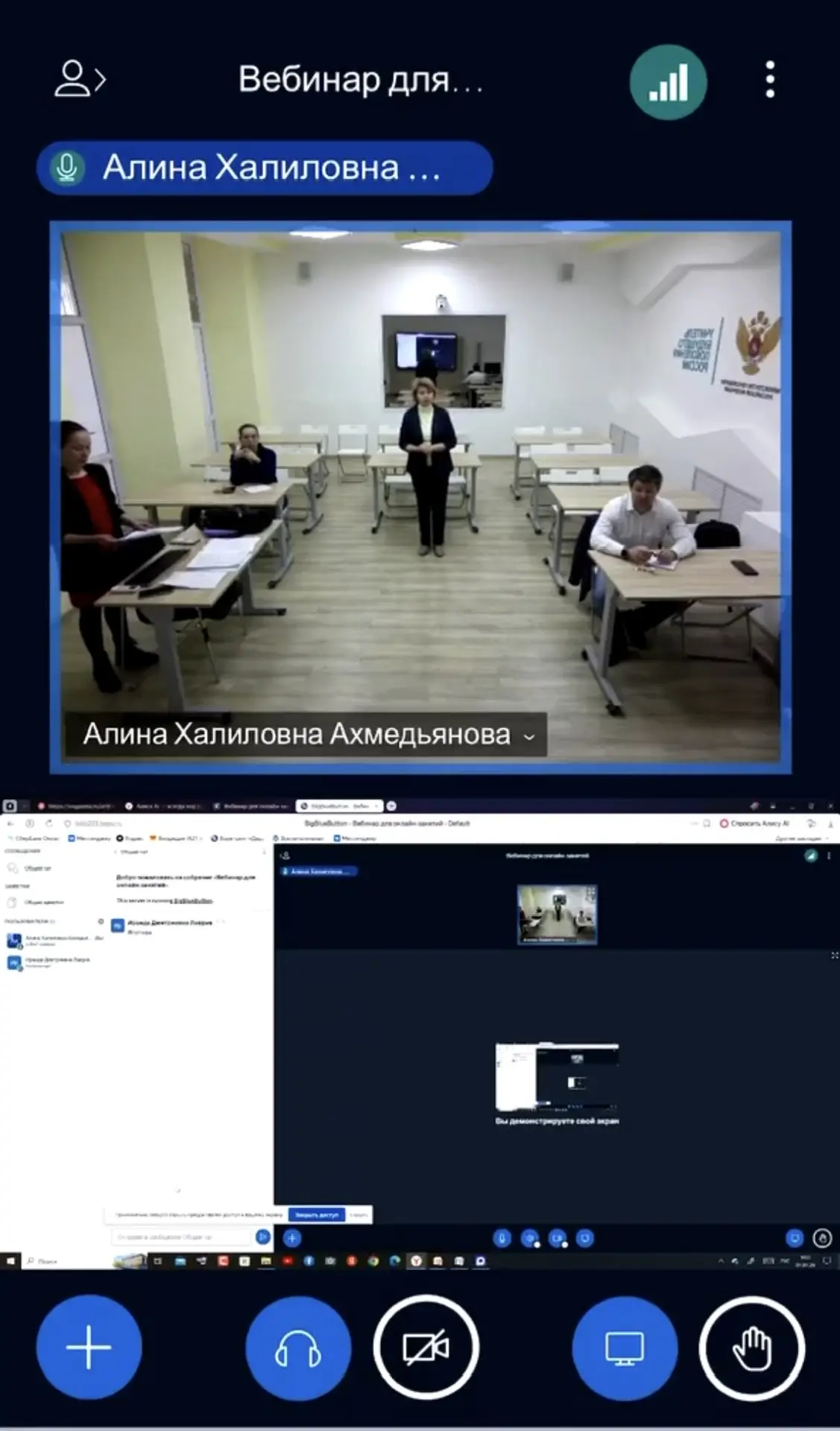This screenshot has width=840, height=1431.
Task: Open the Windows Start button in the shared taskbar
Action: [10, 1261]
